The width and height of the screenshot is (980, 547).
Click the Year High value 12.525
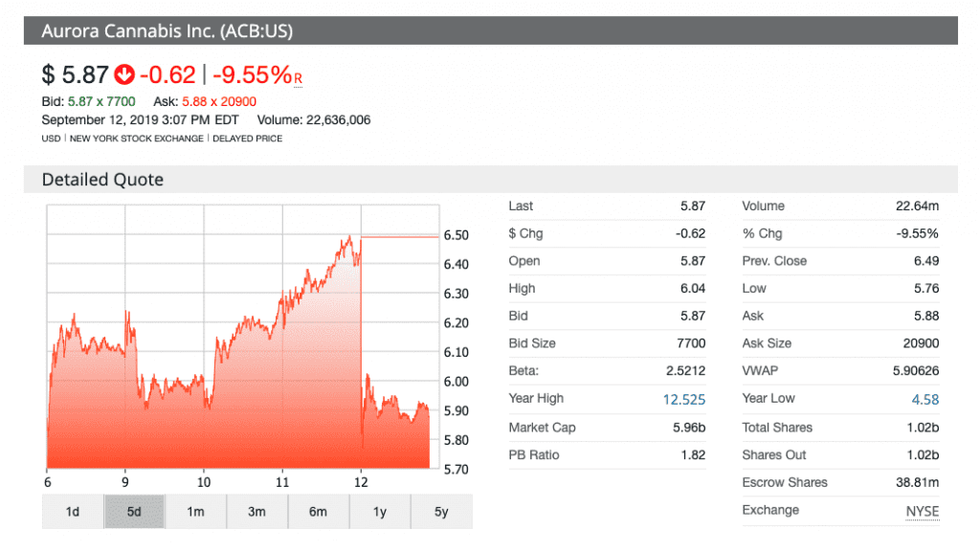(x=684, y=399)
